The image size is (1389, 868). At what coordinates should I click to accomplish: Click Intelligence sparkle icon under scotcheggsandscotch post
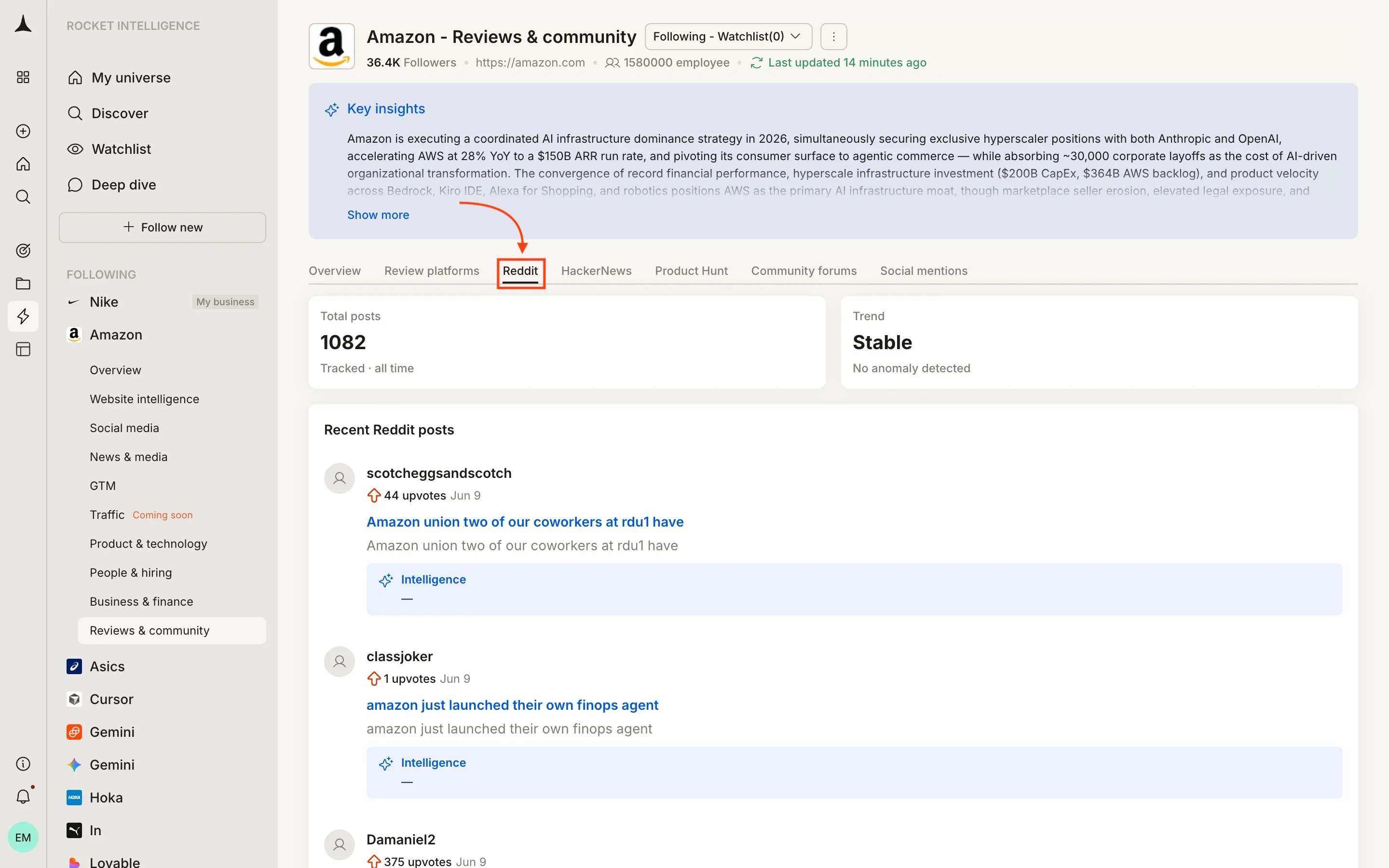(x=386, y=581)
